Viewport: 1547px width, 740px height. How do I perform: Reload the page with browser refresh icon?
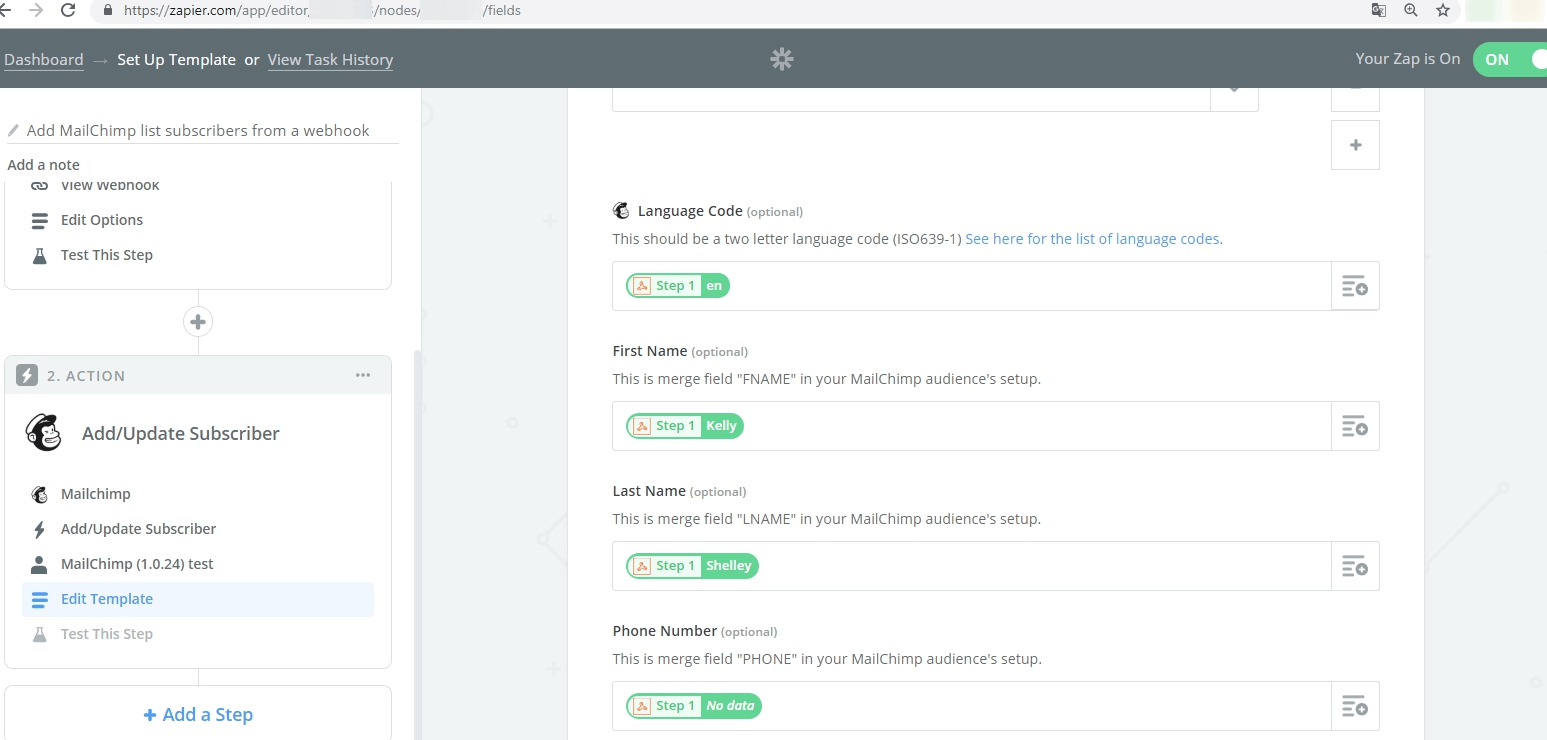[68, 10]
